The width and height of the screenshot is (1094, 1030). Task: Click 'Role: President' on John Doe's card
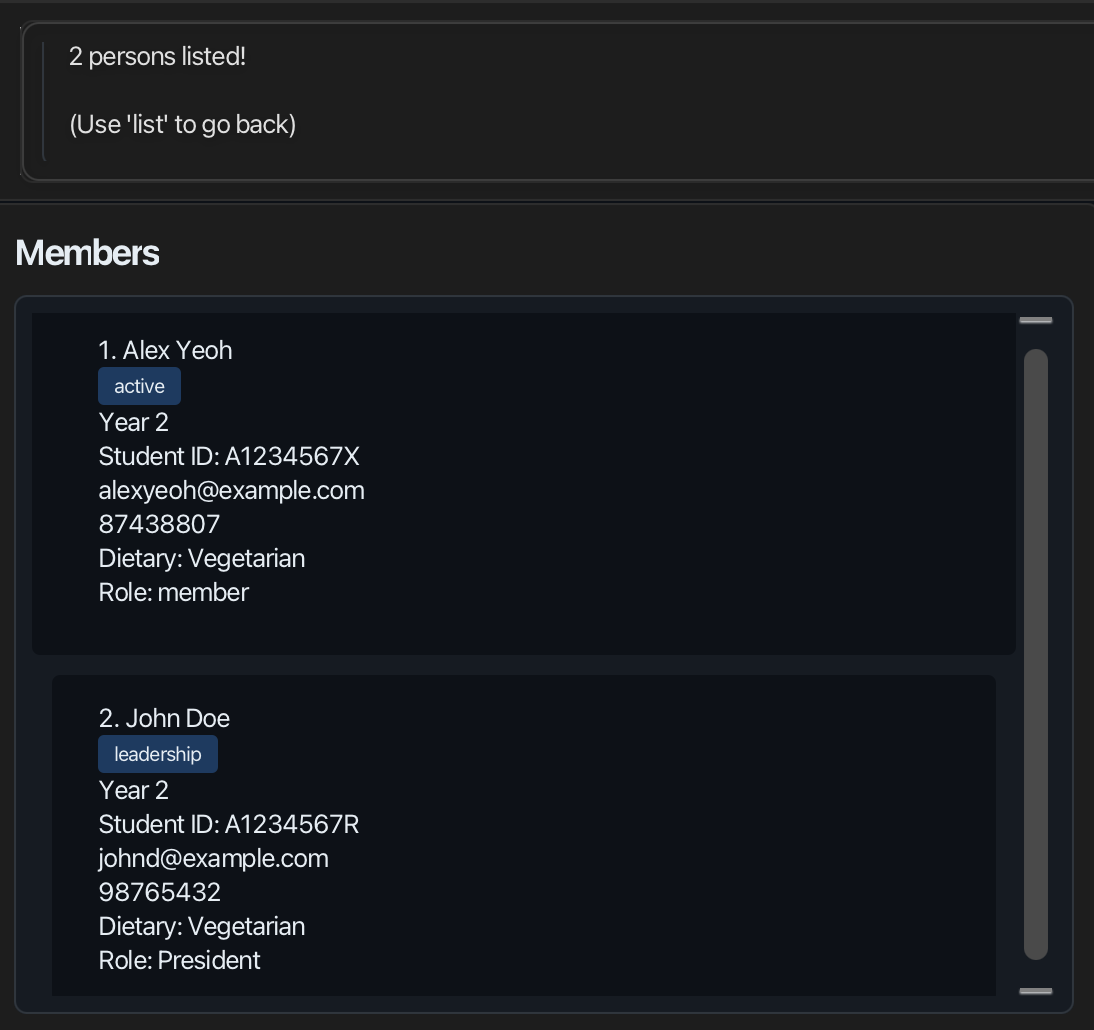179,960
